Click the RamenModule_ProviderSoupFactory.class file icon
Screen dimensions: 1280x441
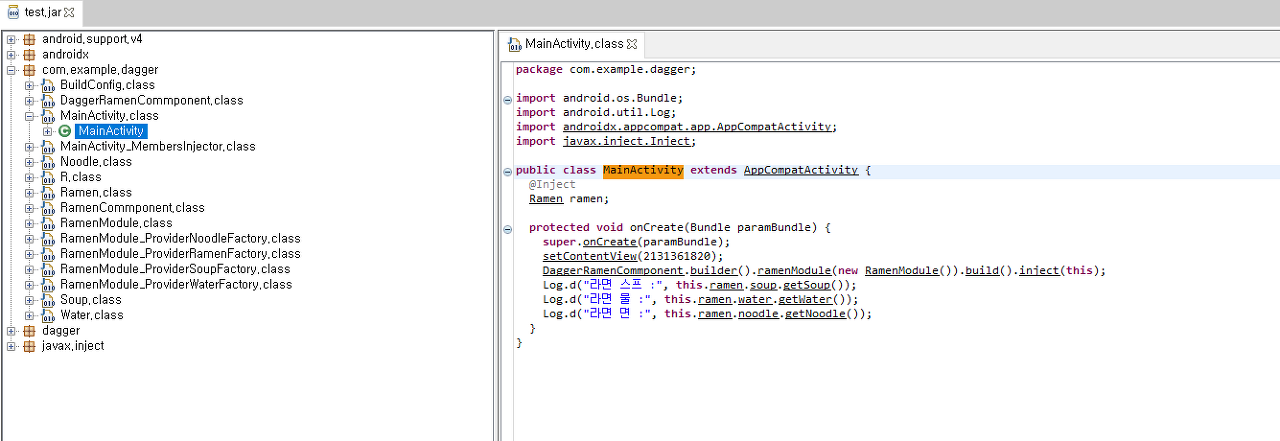pos(48,269)
